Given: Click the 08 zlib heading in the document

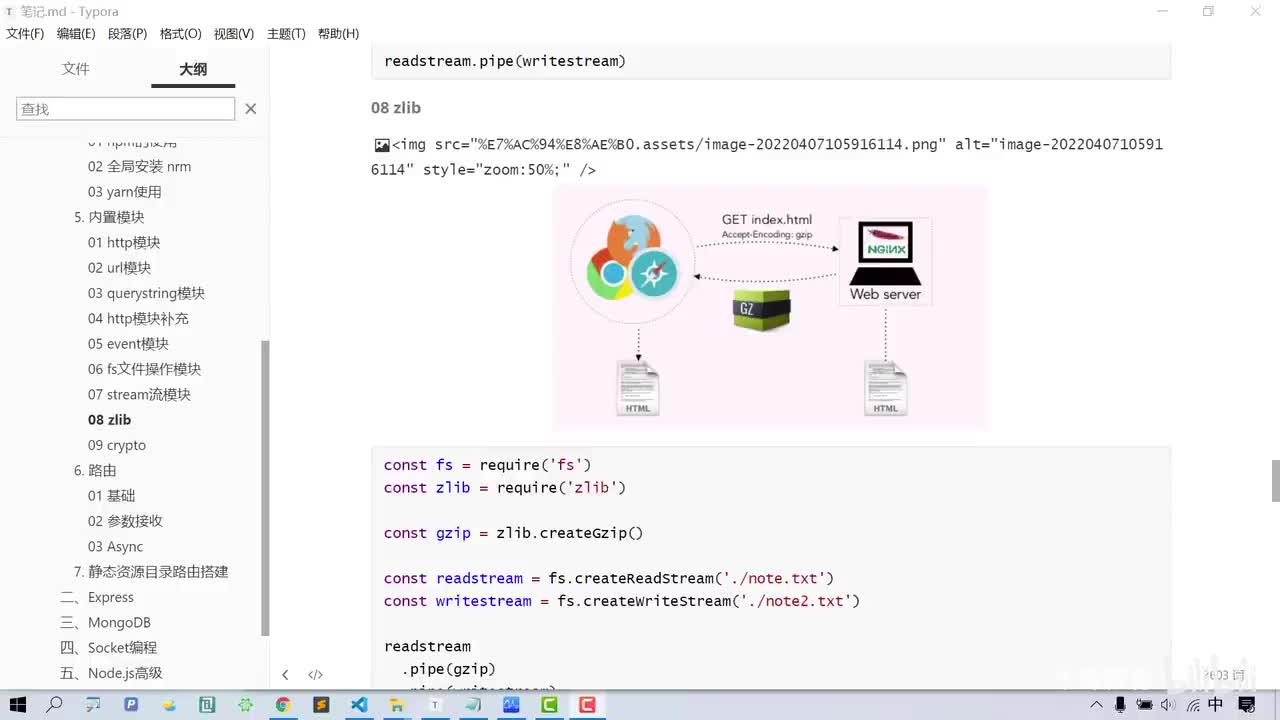Looking at the screenshot, I should click(x=396, y=108).
